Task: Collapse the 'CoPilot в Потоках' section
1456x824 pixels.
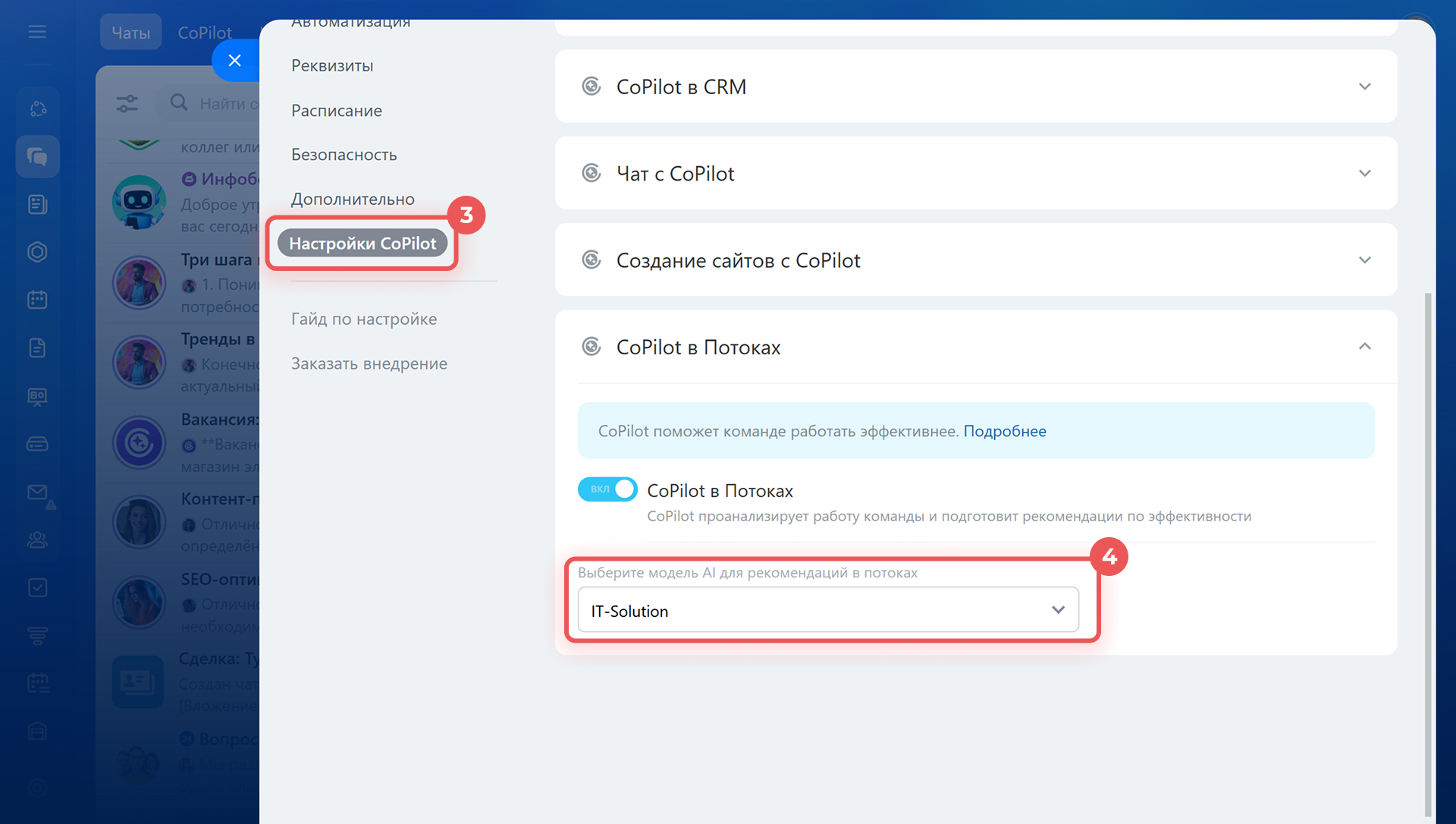Action: pyautogui.click(x=1364, y=347)
